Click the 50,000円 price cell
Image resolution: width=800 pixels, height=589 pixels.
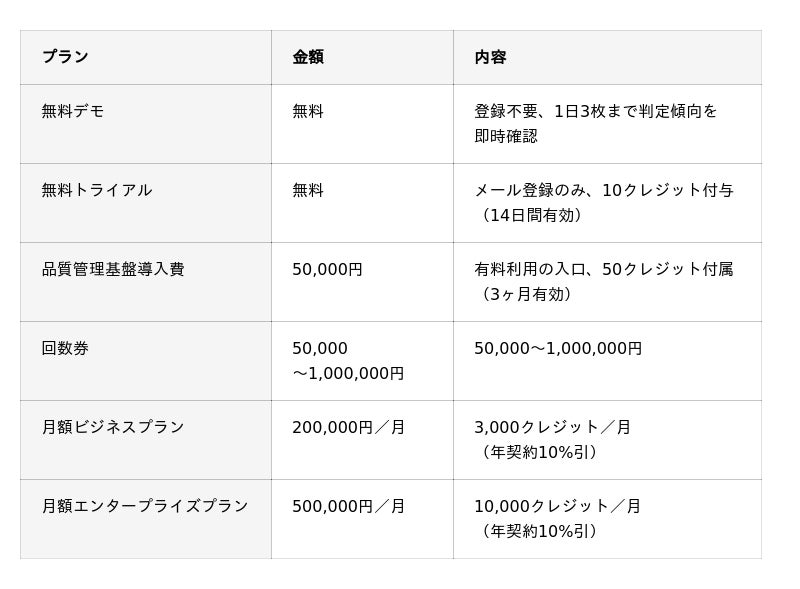click(327, 269)
